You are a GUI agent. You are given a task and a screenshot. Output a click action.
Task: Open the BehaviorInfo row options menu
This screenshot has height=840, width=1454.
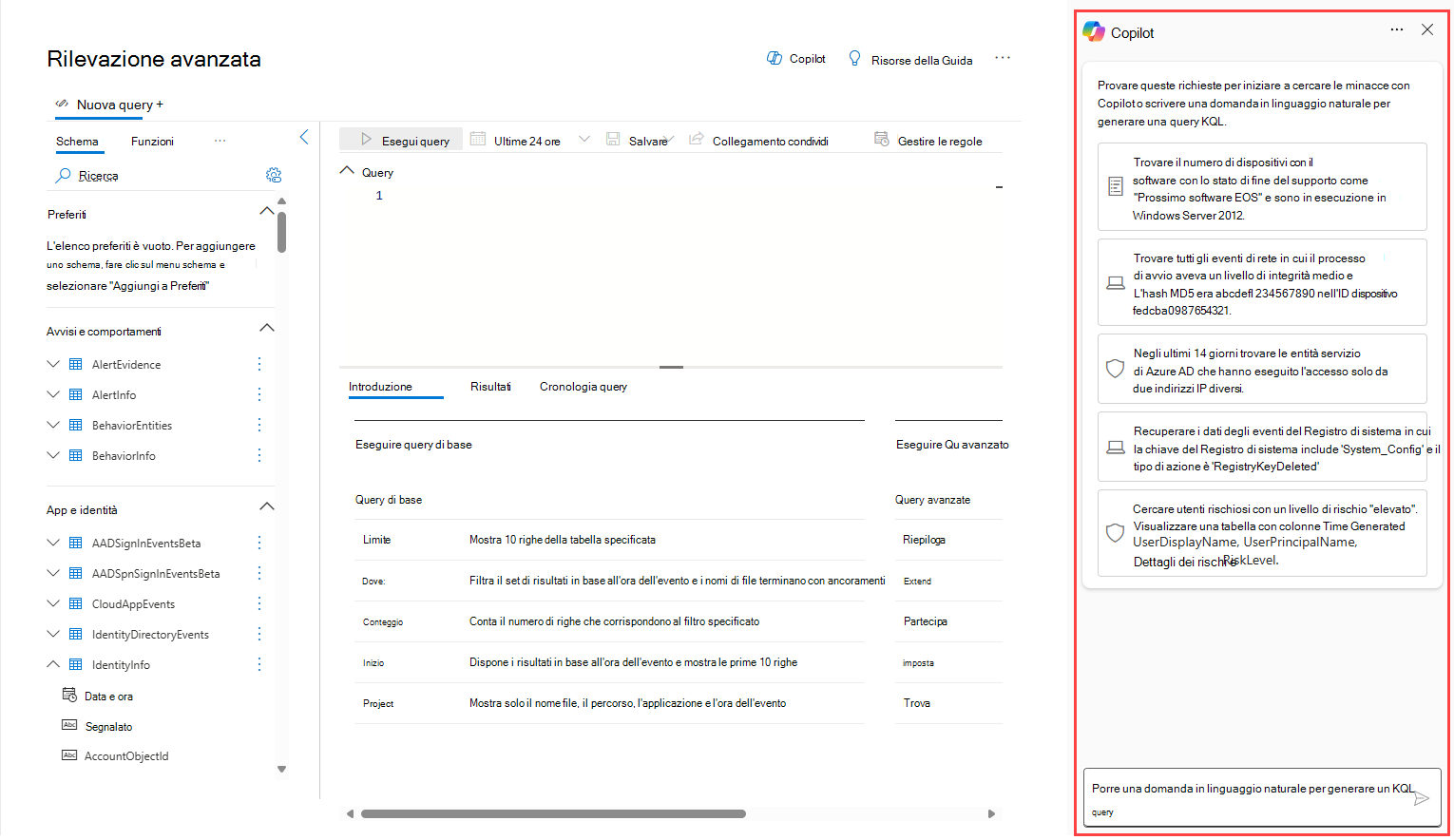(x=258, y=455)
